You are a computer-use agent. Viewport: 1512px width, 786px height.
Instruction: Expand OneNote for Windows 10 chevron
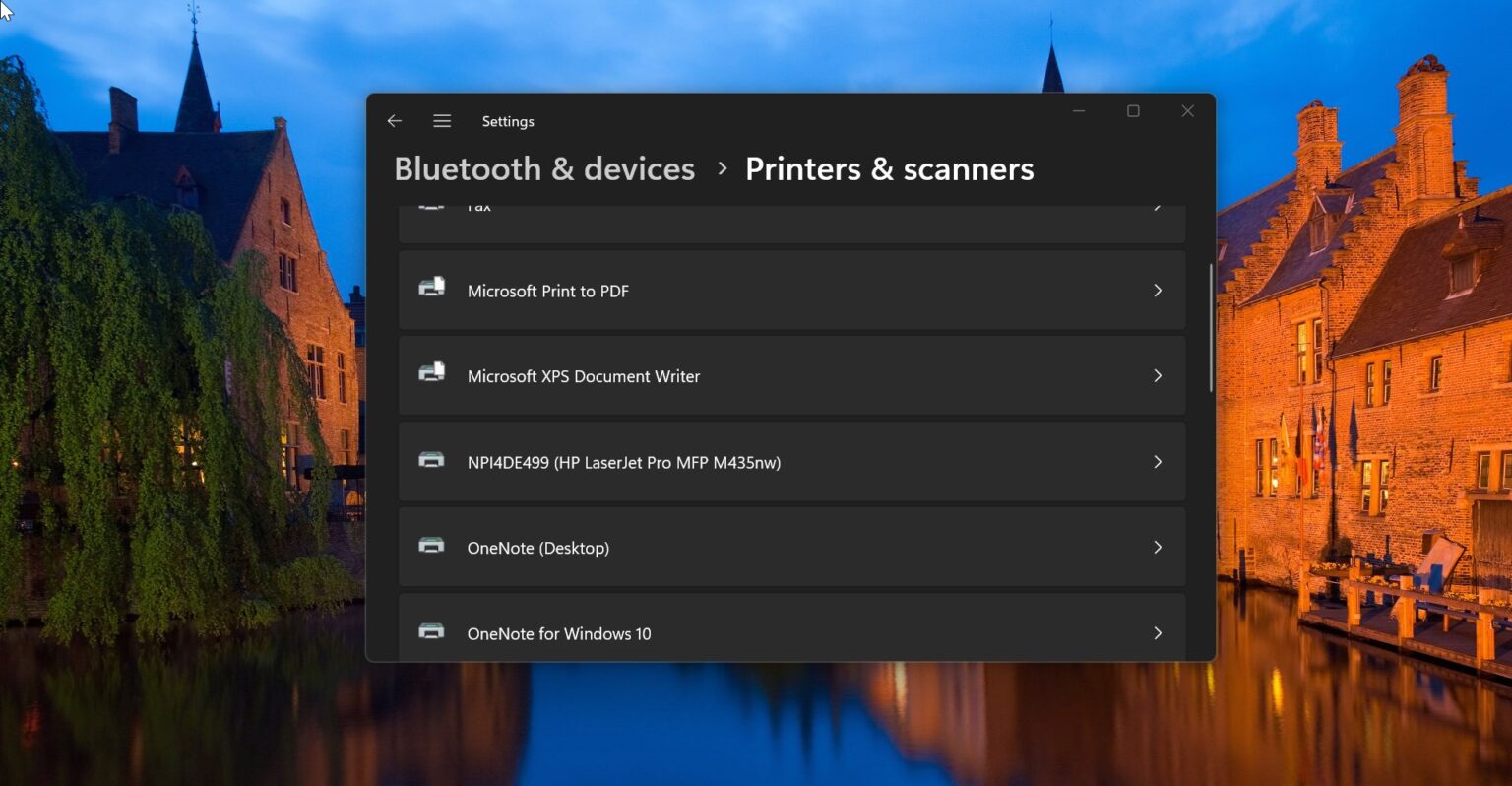(x=1158, y=633)
